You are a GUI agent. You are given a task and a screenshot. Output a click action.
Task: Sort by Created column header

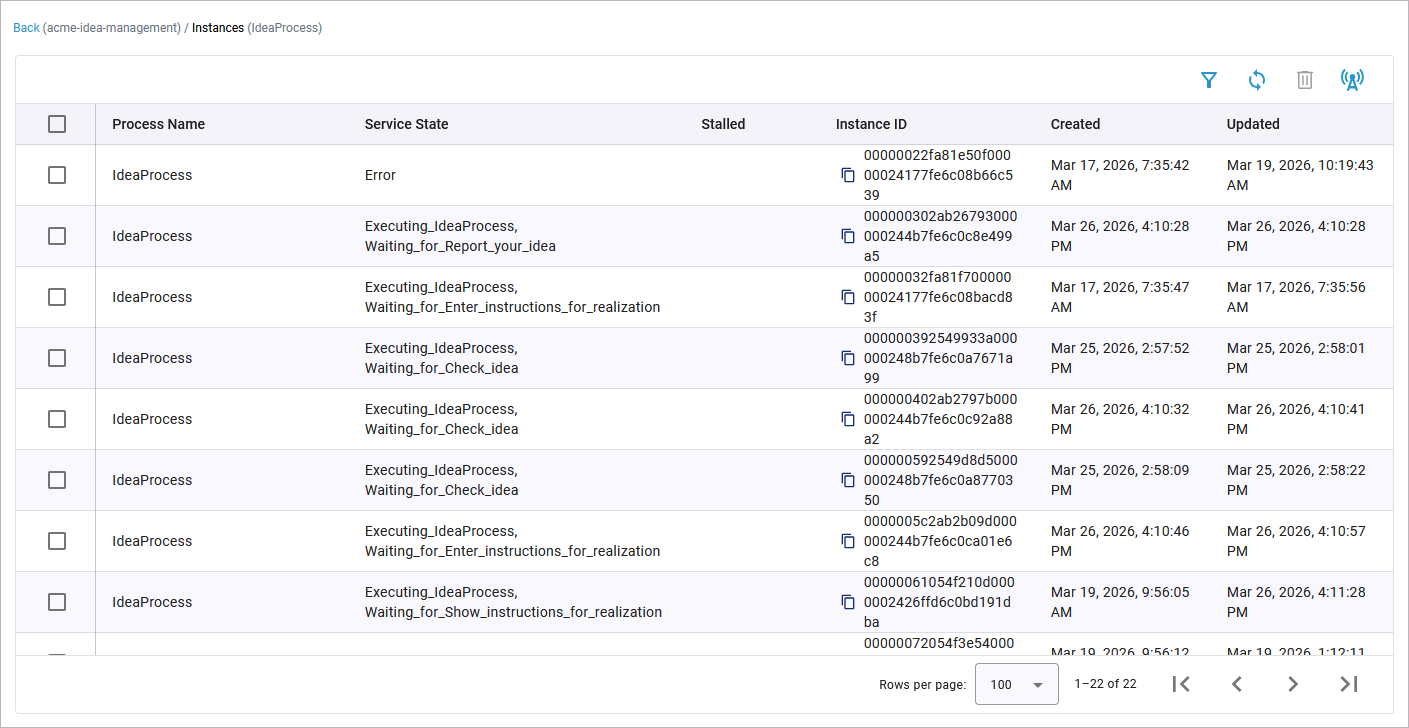pyautogui.click(x=1075, y=124)
